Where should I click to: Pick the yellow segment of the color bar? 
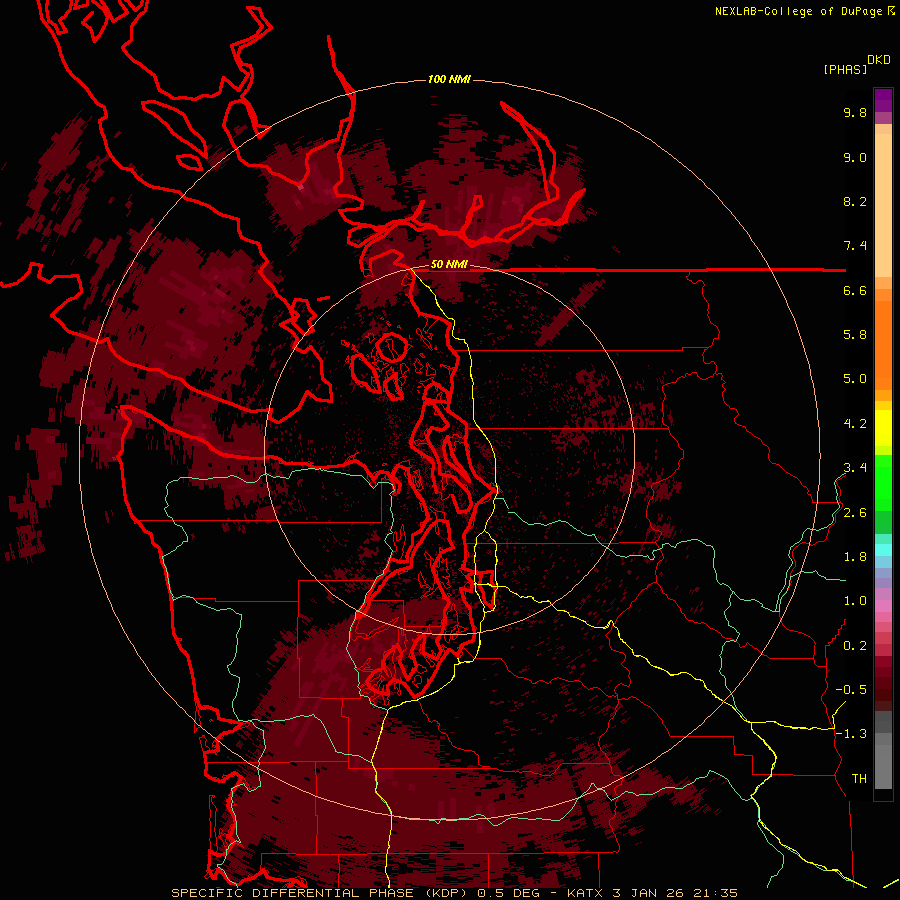click(883, 428)
